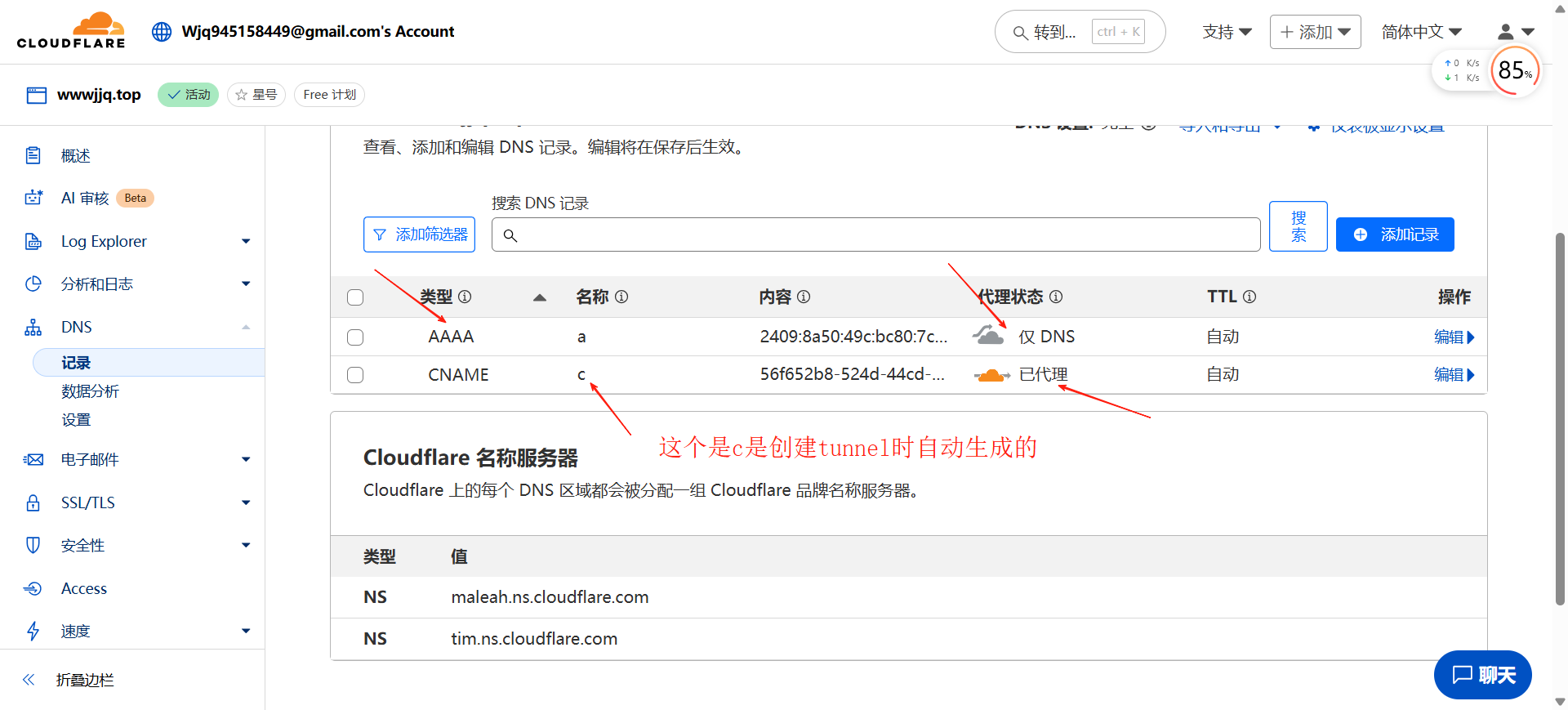Open the 概述 page
This screenshot has height=710, width=1568.
76,155
